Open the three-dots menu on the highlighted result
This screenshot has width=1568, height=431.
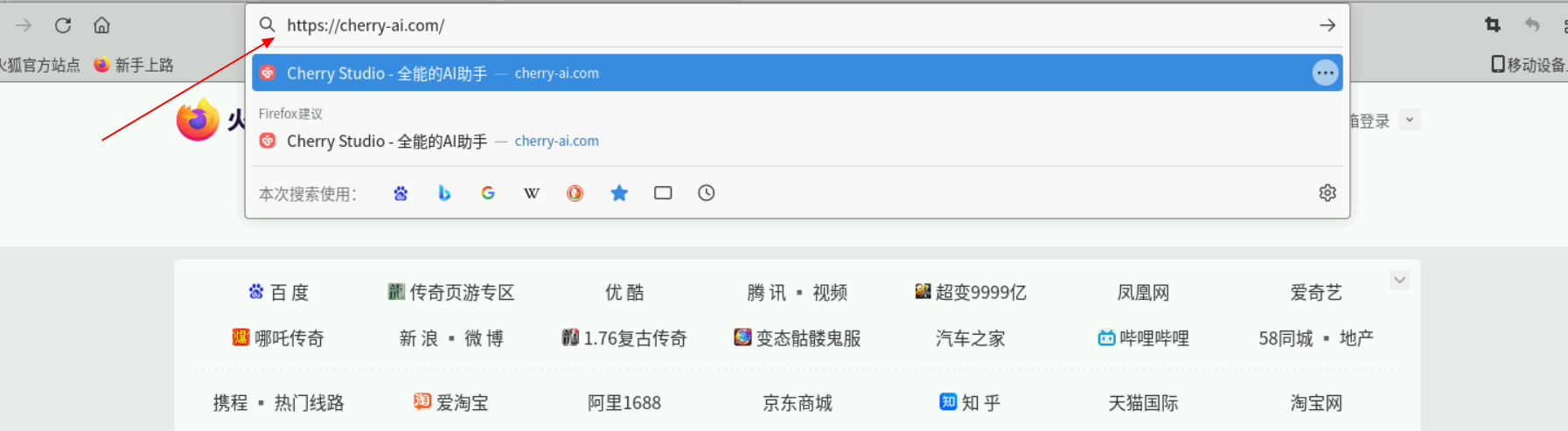tap(1325, 73)
